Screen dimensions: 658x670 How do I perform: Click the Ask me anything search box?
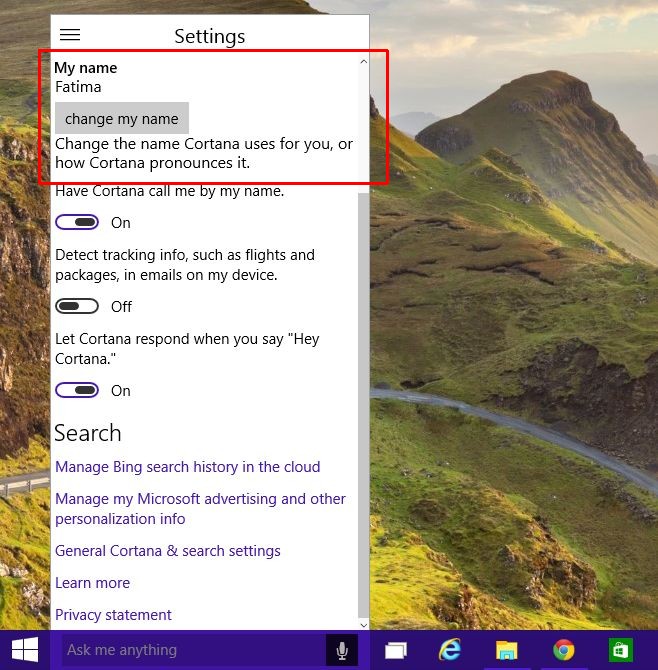click(x=194, y=650)
